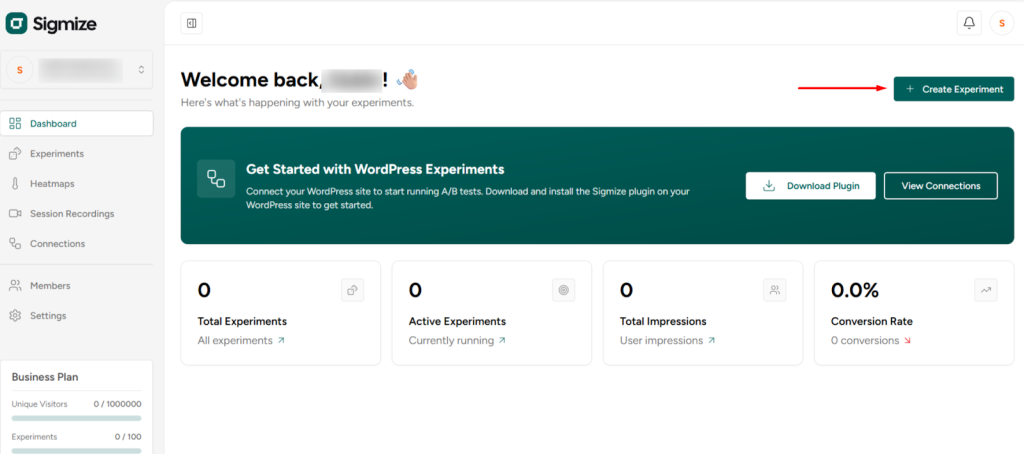Click the download arrow icon on Download Plugin

[x=769, y=186]
